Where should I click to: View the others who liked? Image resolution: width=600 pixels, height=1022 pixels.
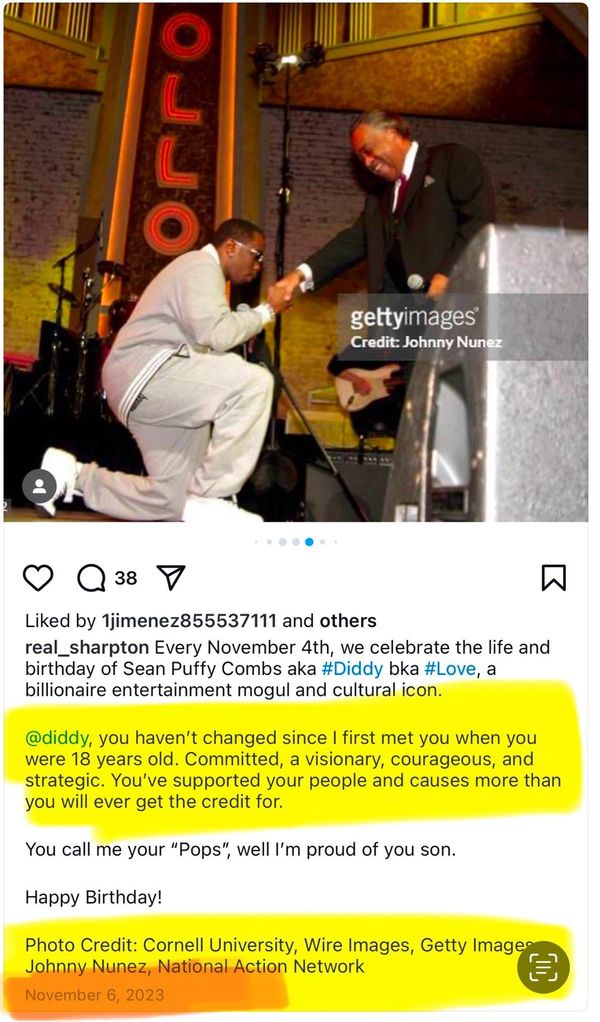[x=348, y=620]
